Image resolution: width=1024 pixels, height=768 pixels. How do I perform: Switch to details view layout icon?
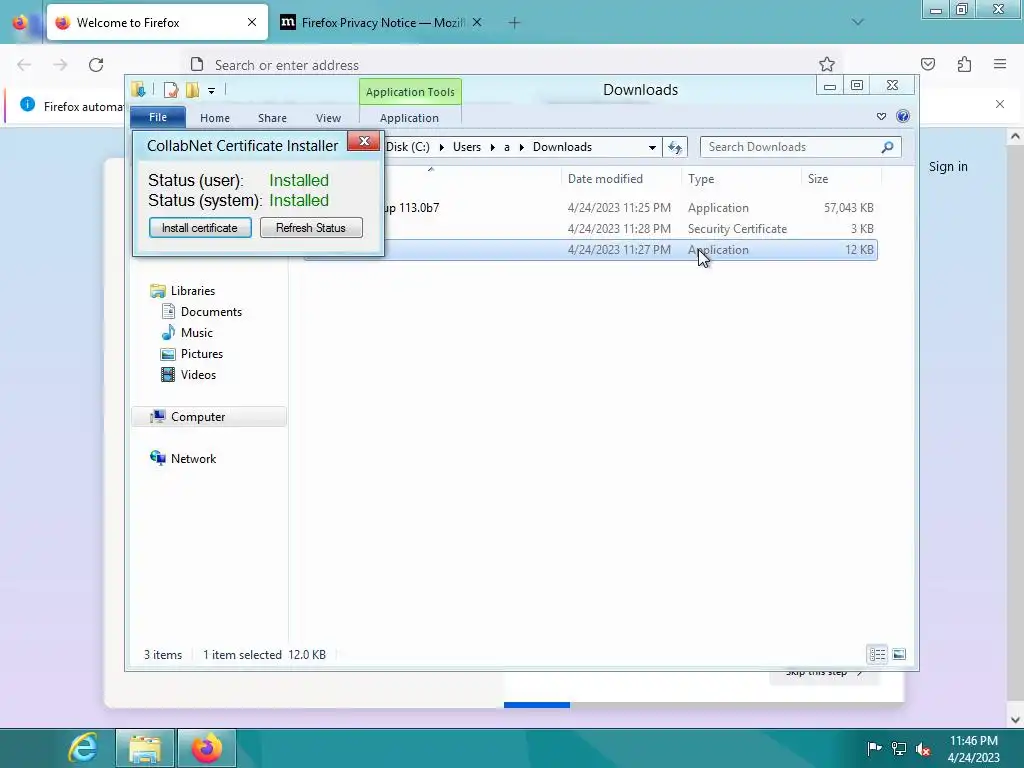877,654
